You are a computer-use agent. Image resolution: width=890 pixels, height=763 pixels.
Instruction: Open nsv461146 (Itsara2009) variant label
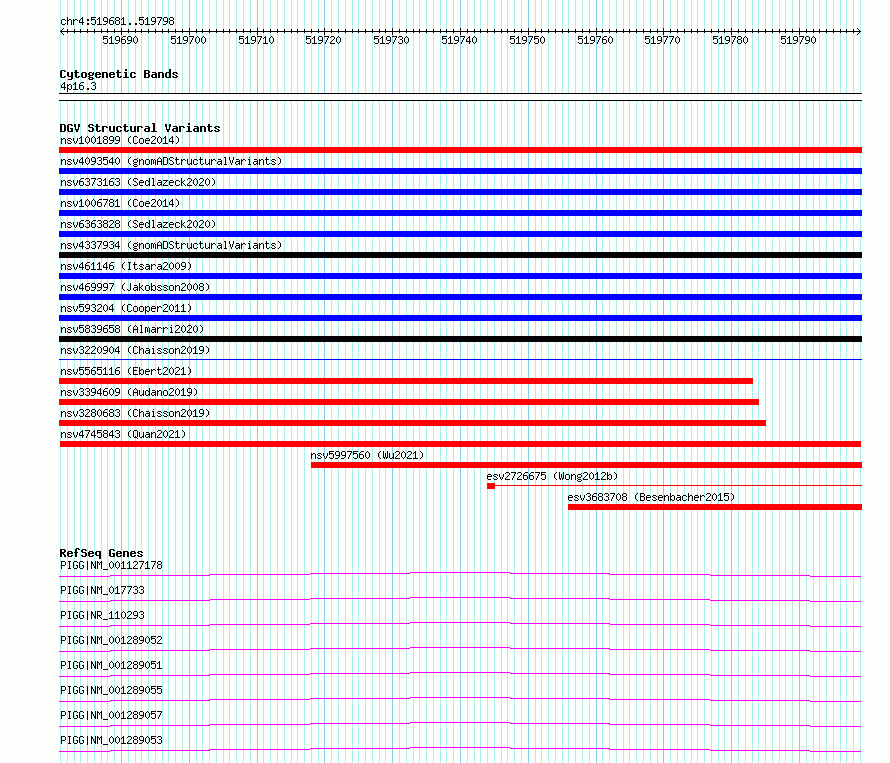126,266
